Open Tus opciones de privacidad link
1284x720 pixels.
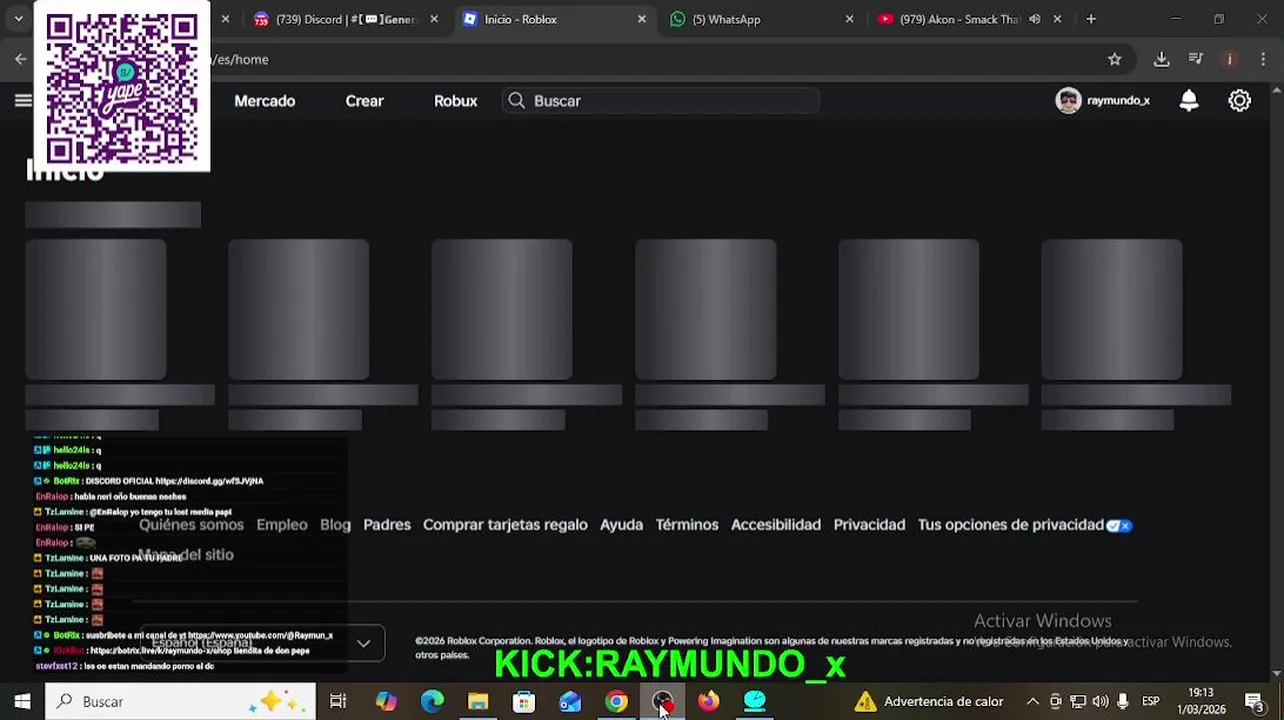click(1025, 524)
